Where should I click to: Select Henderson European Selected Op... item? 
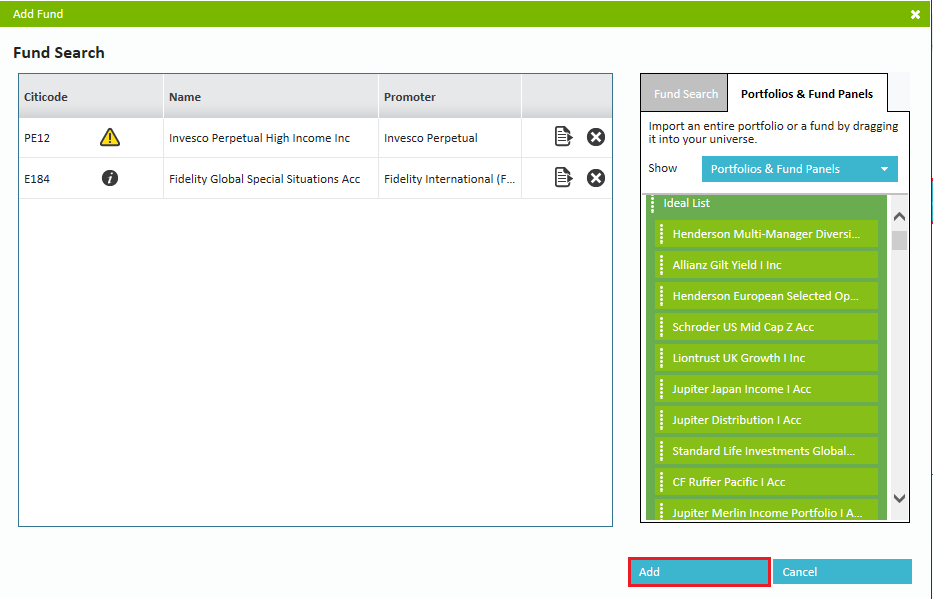766,296
